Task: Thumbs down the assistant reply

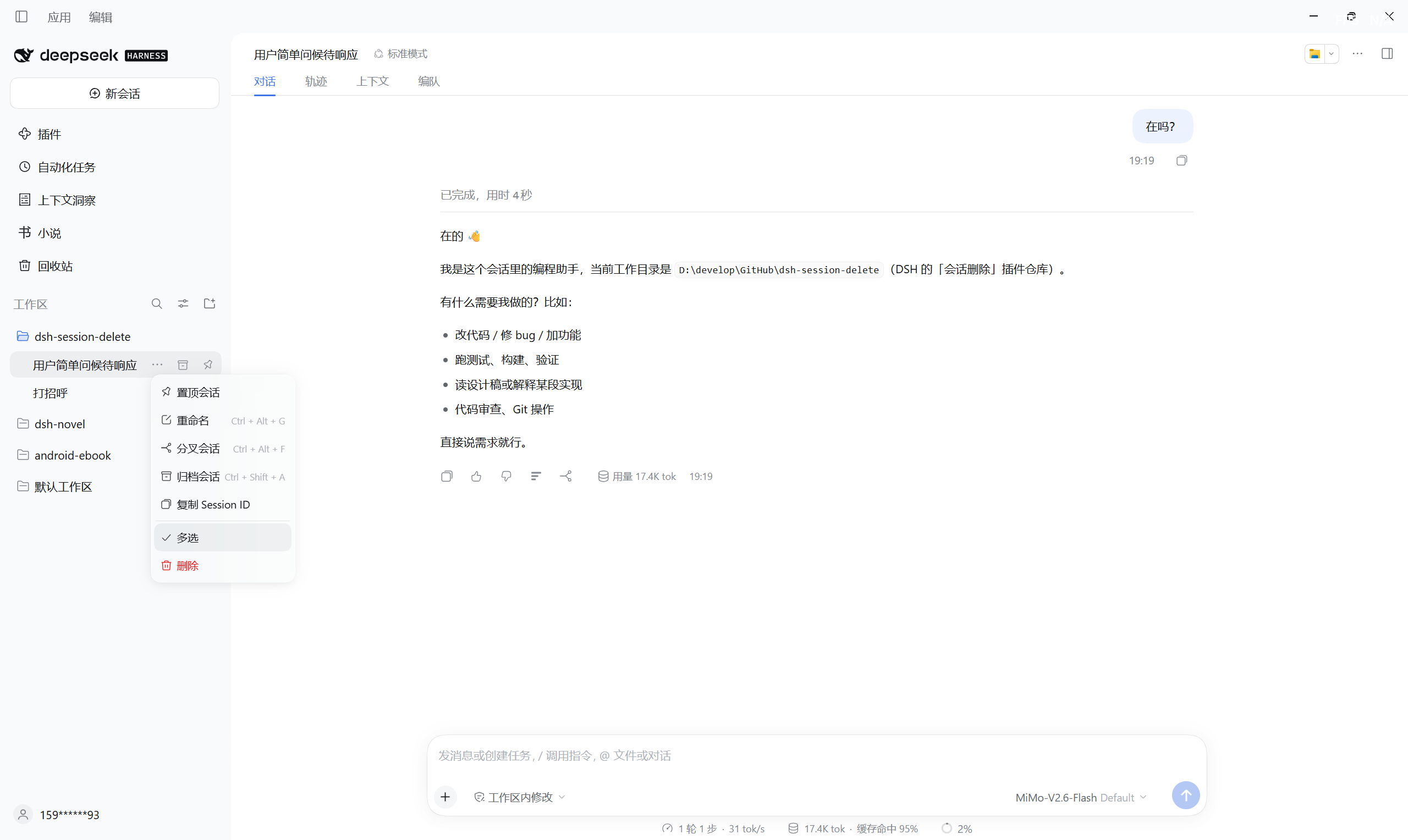Action: (x=506, y=477)
